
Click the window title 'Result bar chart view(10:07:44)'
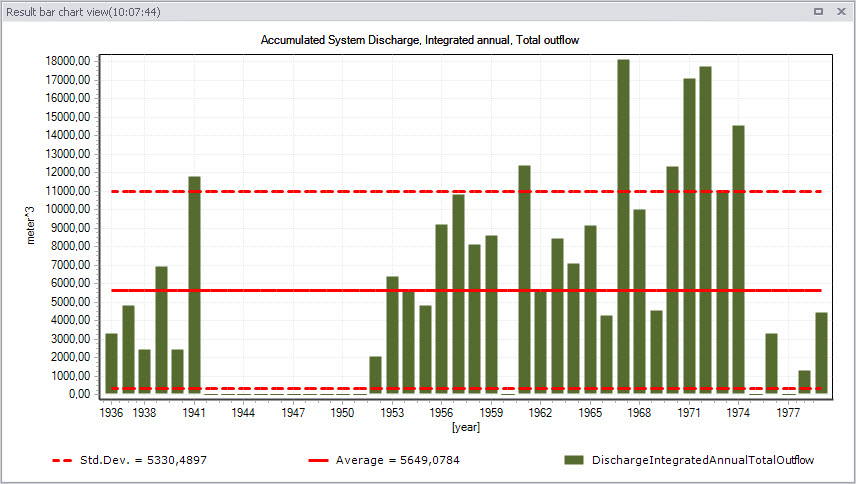coord(84,12)
